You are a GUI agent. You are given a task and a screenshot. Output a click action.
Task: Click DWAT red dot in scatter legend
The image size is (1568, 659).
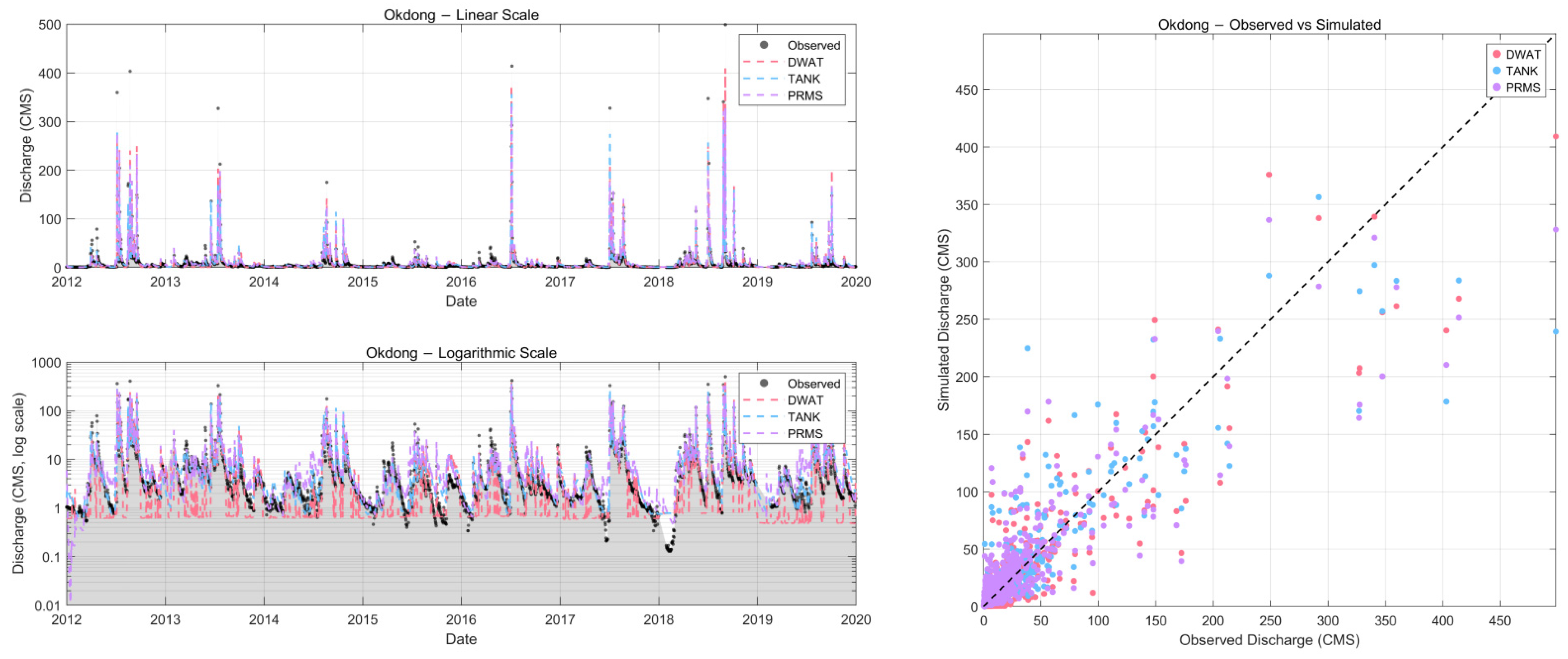tap(1496, 54)
